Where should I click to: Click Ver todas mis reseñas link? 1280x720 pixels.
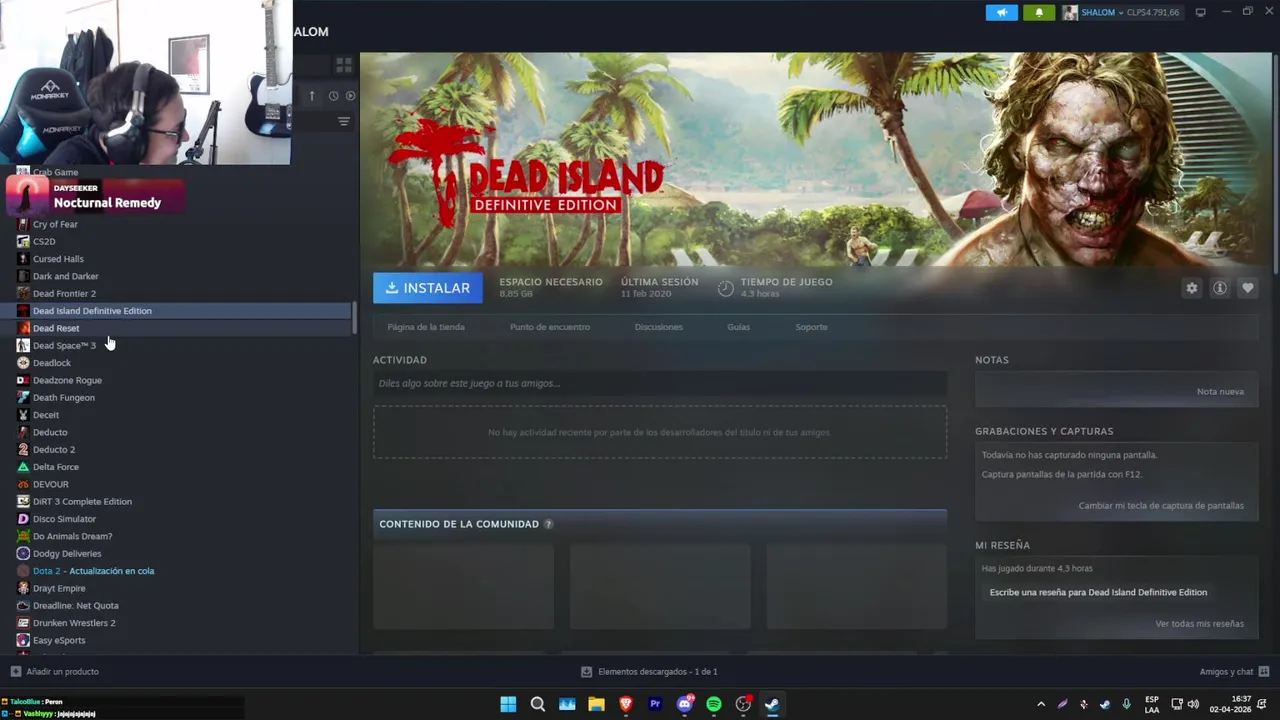pyautogui.click(x=1199, y=623)
